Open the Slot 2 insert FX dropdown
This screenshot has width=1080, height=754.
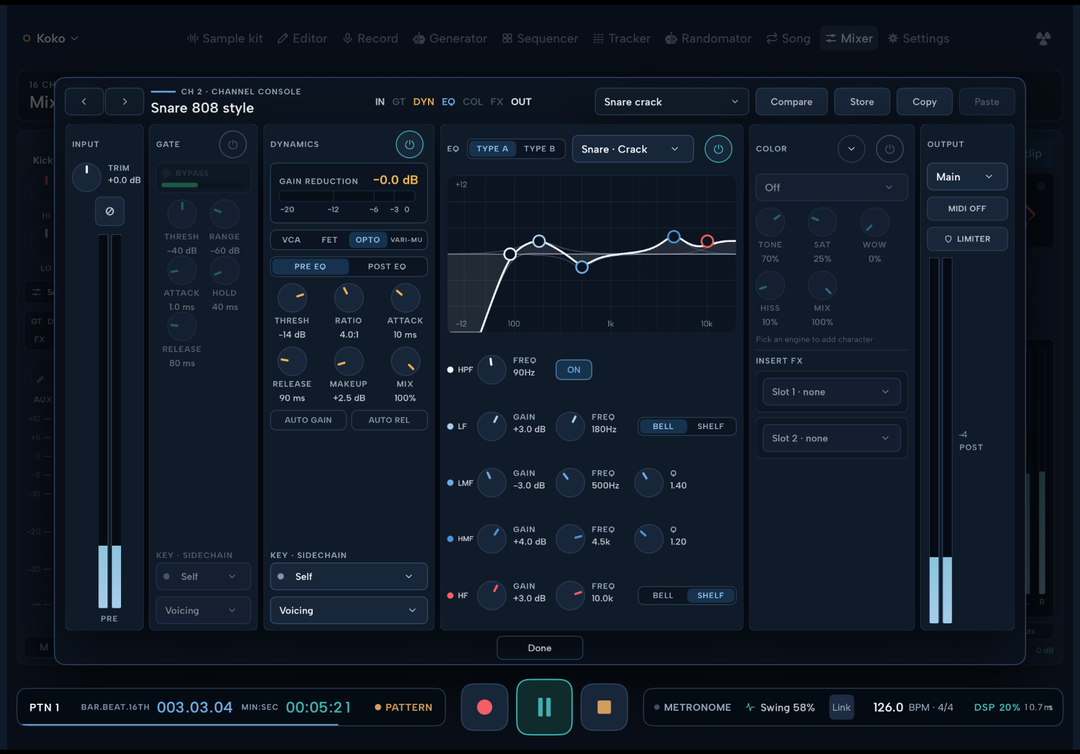[x=831, y=438]
